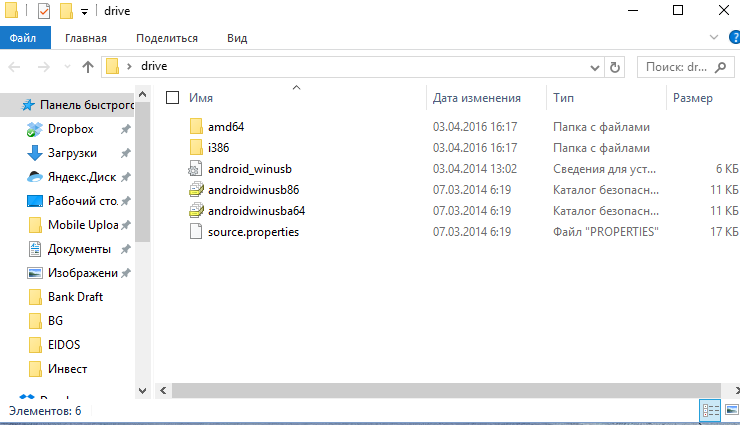This screenshot has height=425, width=740.
Task: Click the file name source.properties
Action: pyautogui.click(x=253, y=232)
